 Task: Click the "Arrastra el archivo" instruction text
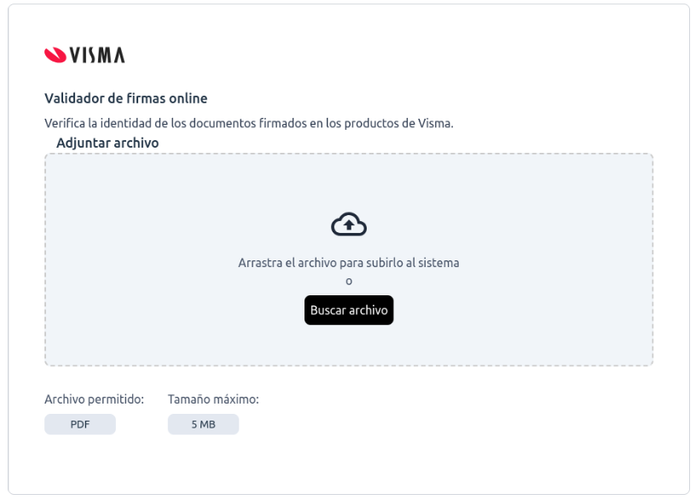(348, 263)
